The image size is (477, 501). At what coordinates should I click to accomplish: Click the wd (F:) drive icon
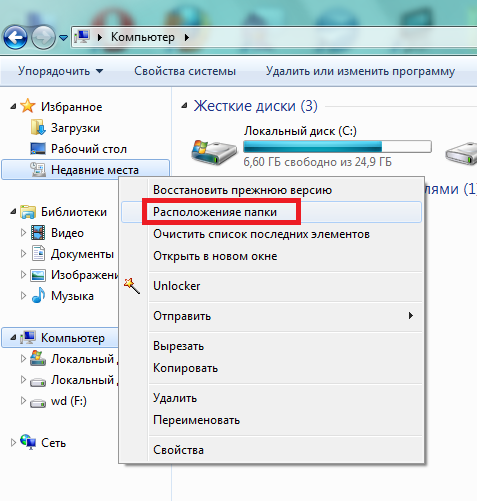pos(38,402)
